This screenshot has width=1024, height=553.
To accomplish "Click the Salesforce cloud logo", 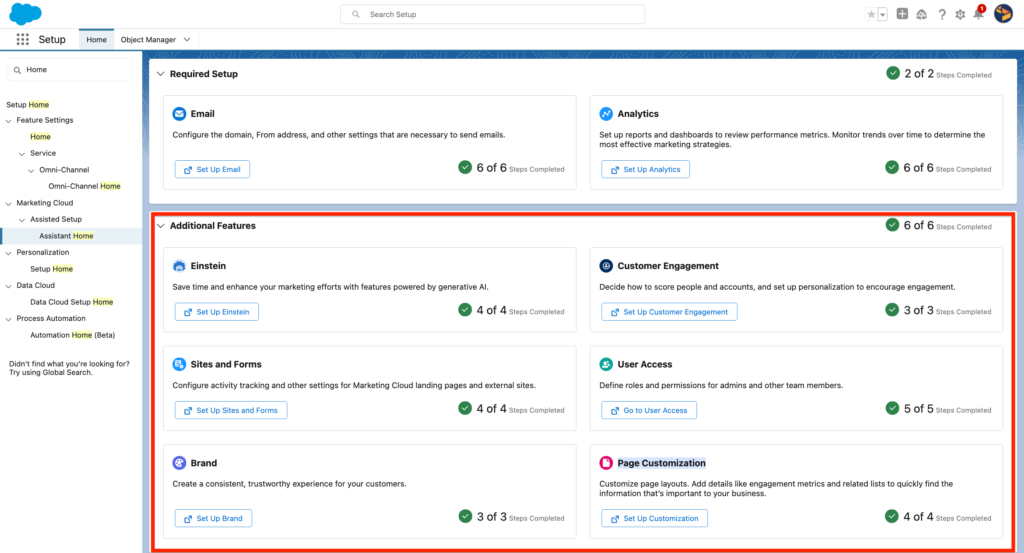I will [x=25, y=13].
